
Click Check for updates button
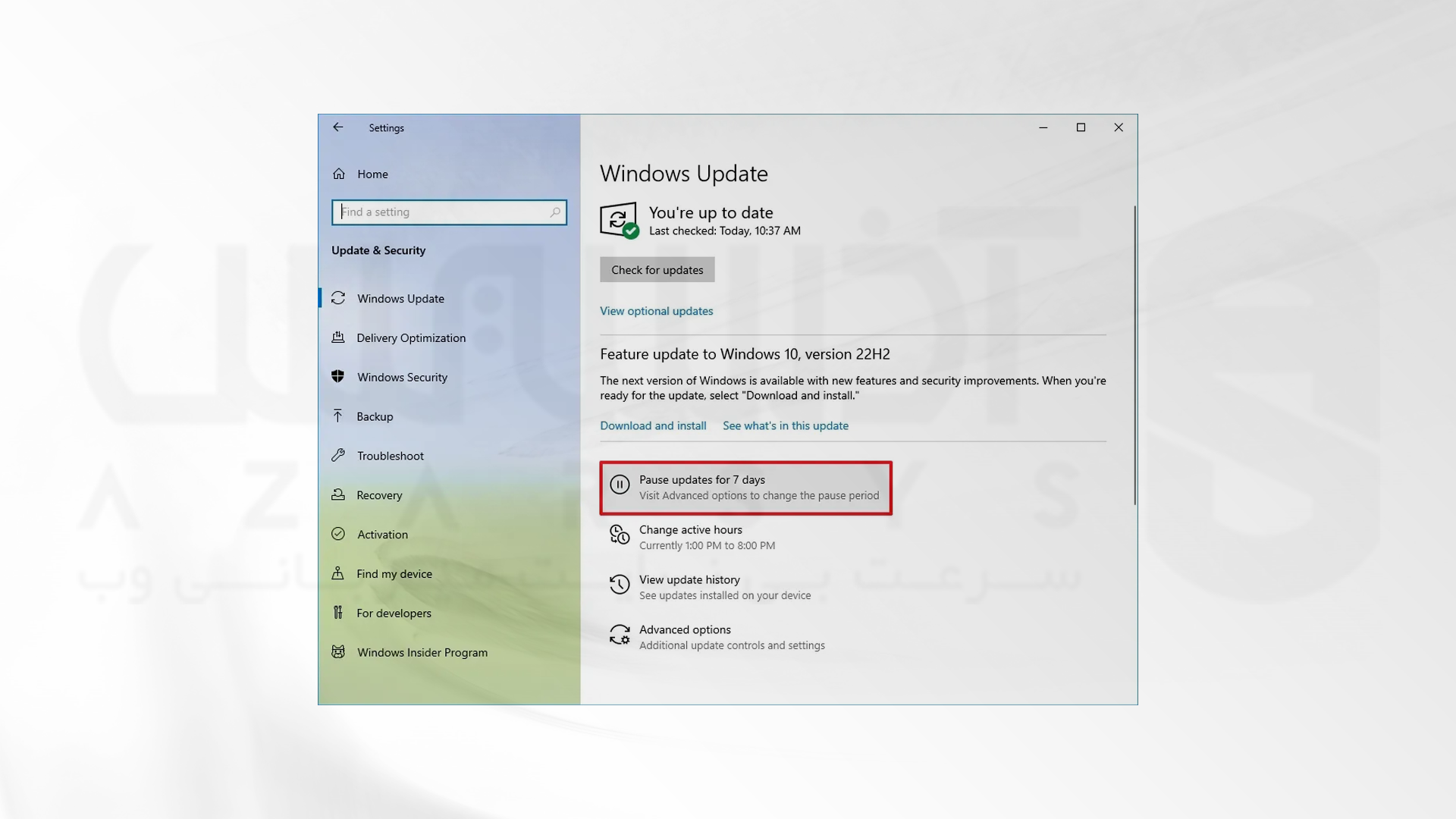click(x=657, y=269)
